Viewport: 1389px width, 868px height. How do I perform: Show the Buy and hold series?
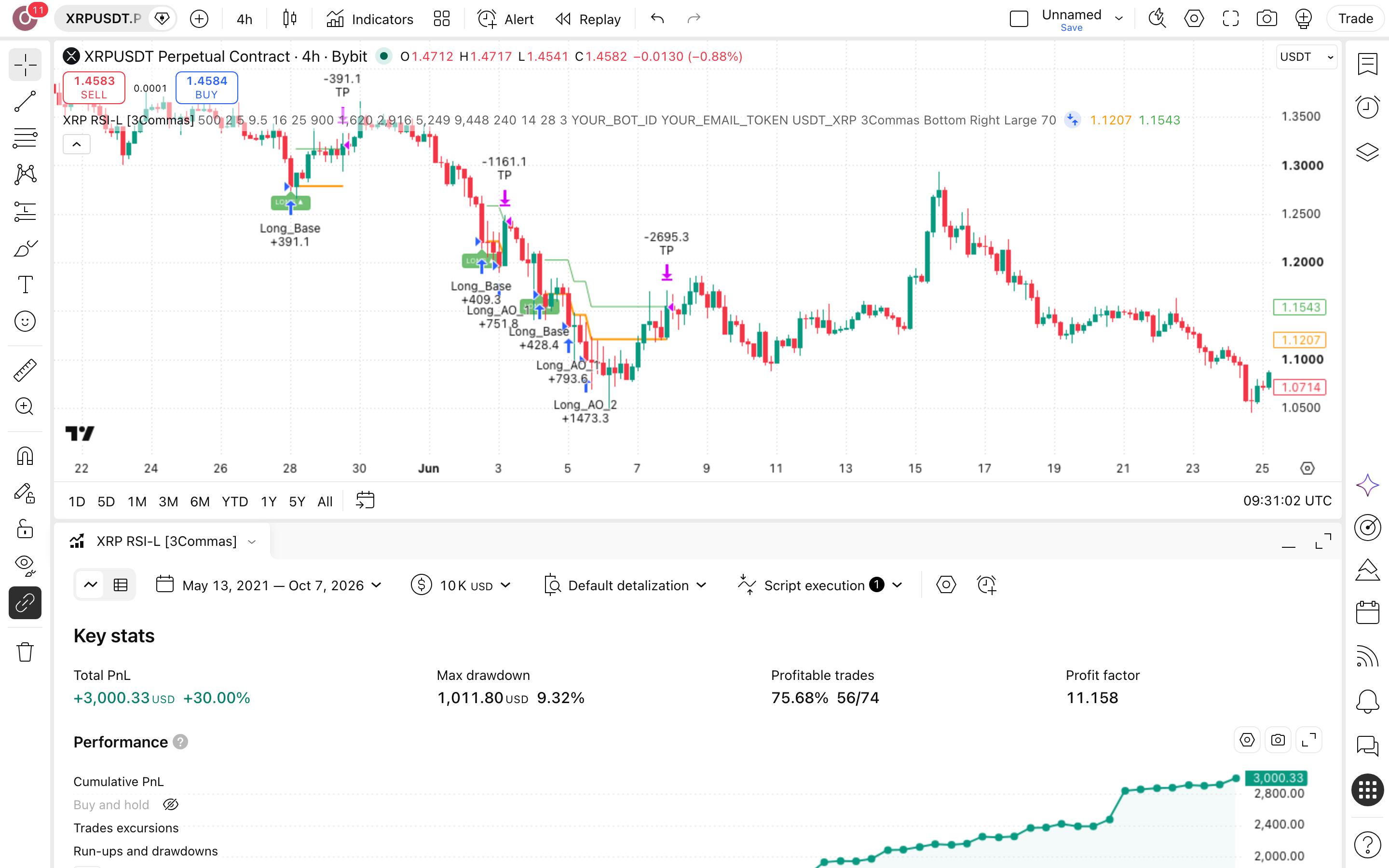tap(170, 804)
